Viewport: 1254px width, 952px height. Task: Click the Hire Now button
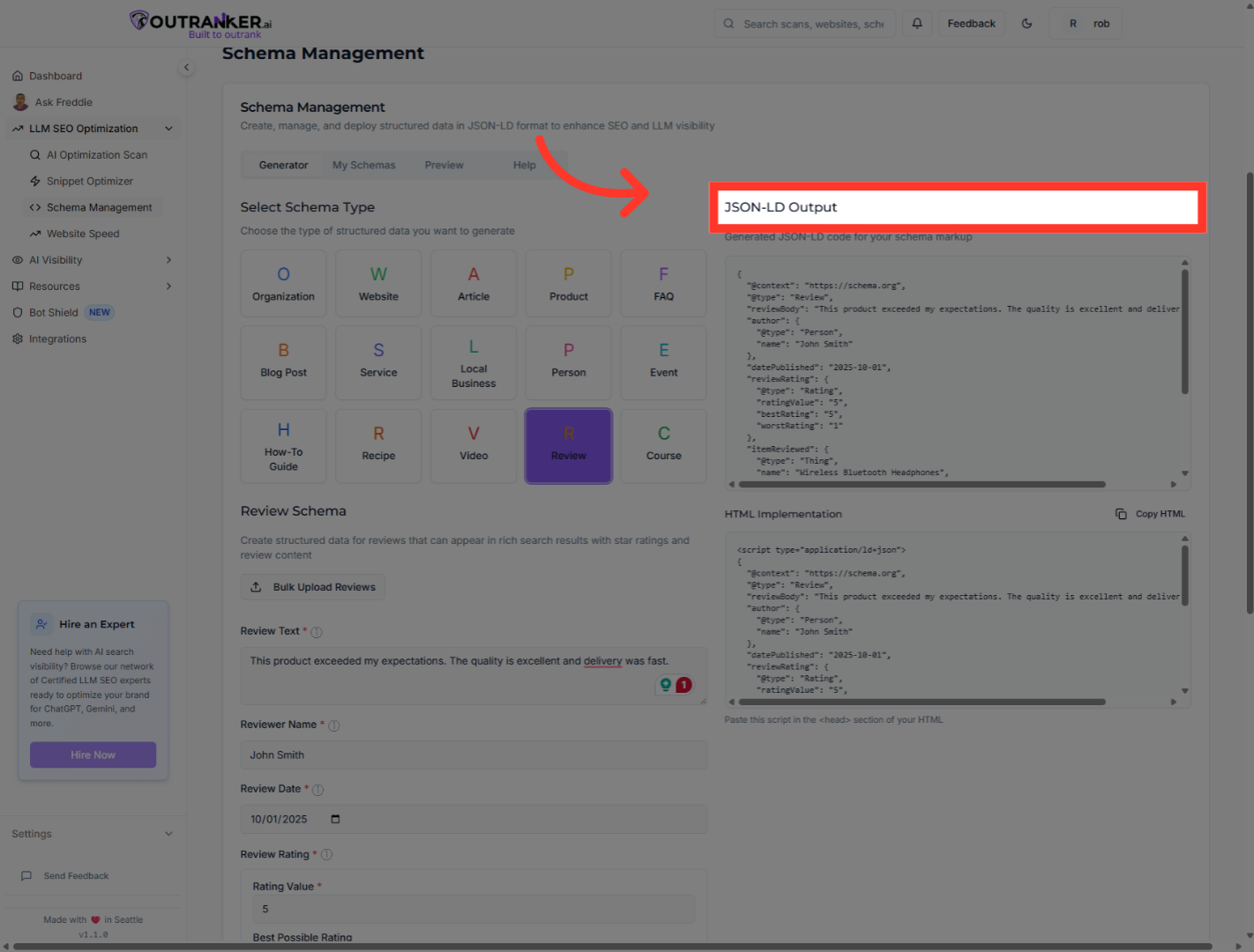click(x=93, y=755)
